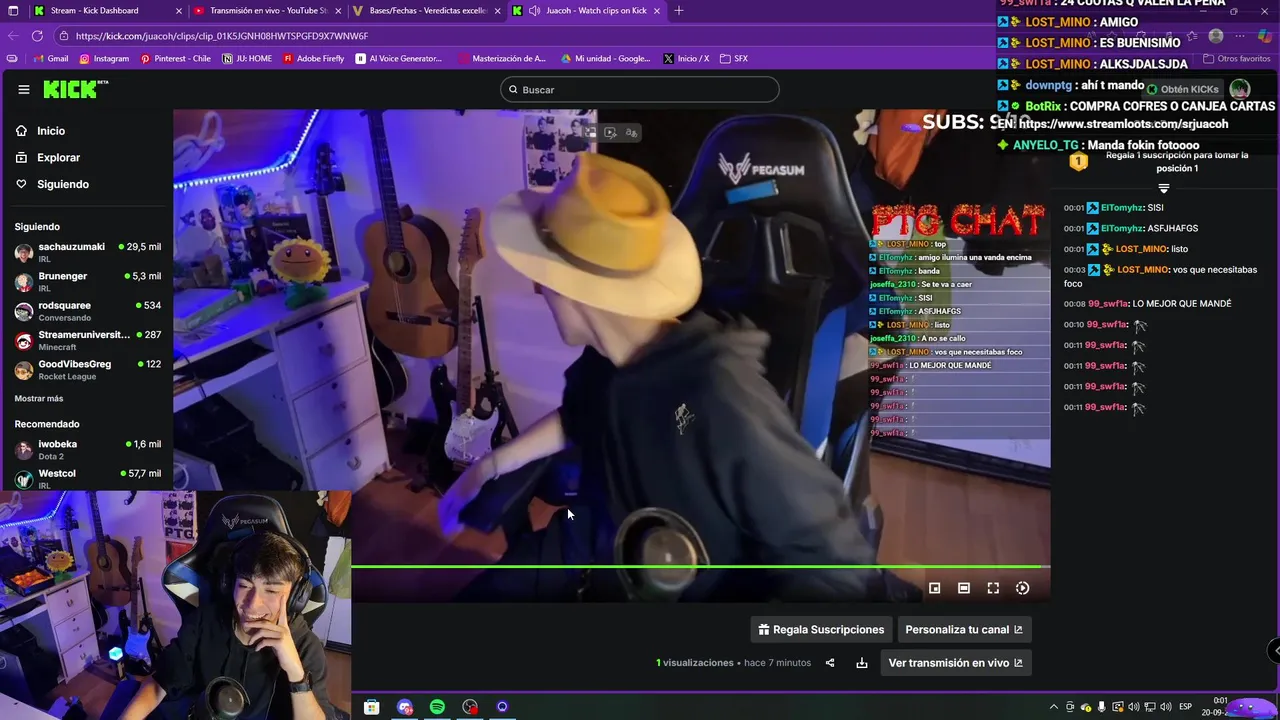This screenshot has height=720, width=1280.
Task: Open GoodVibesGreg channel in sidebar
Action: pos(88,369)
